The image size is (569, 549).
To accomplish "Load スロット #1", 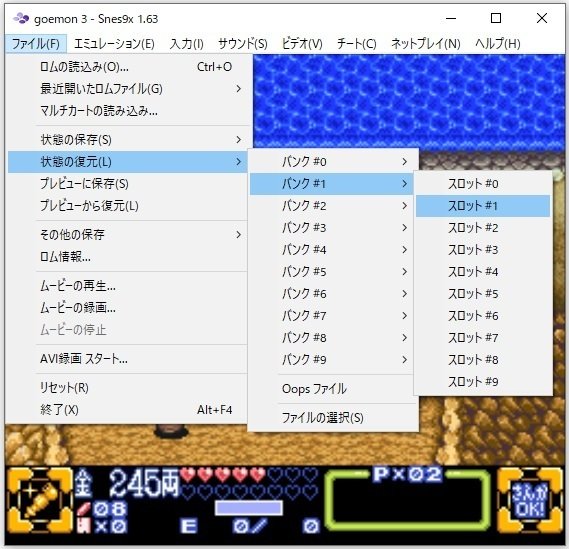I will [483, 206].
